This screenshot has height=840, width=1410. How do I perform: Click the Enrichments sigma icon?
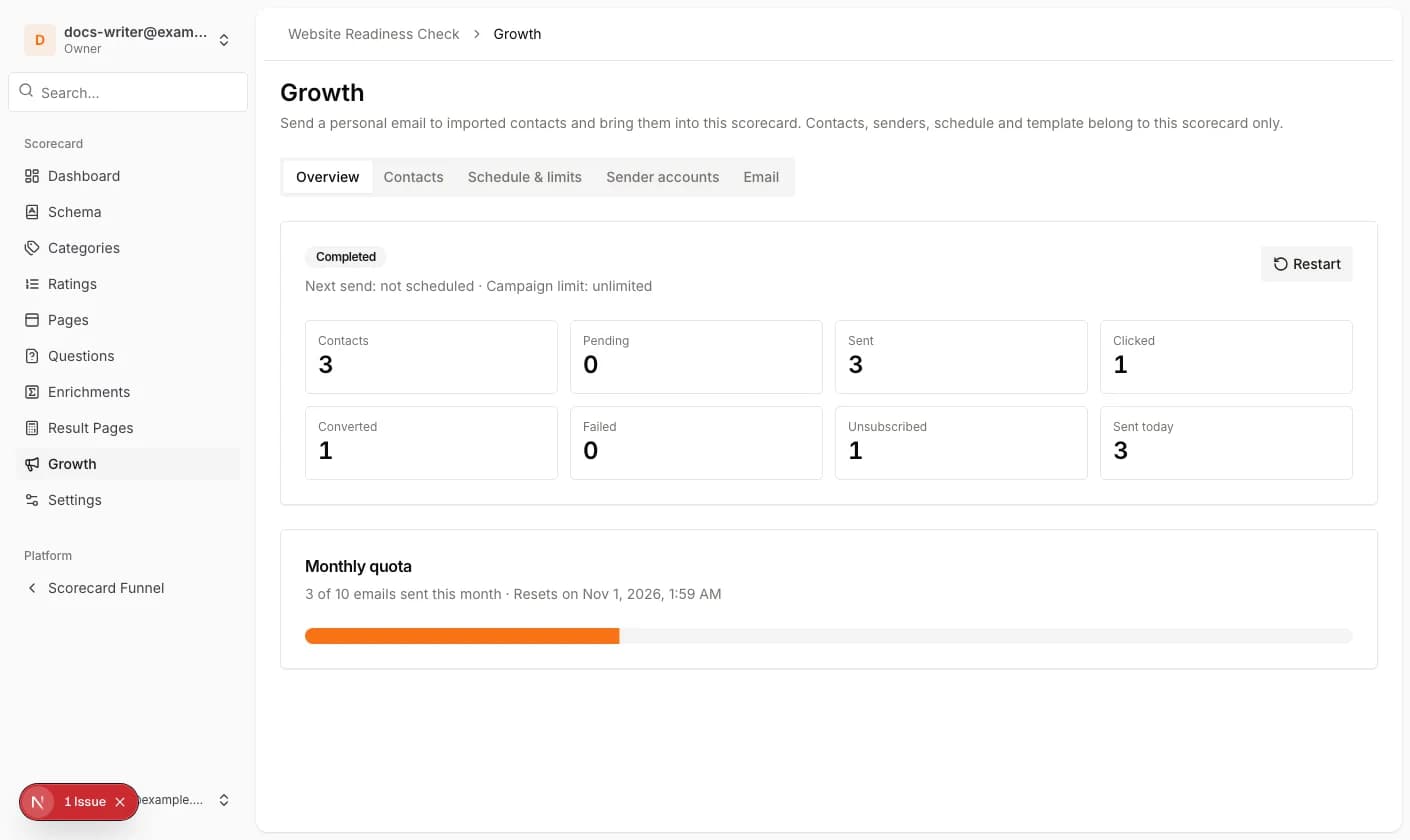[x=32, y=392]
